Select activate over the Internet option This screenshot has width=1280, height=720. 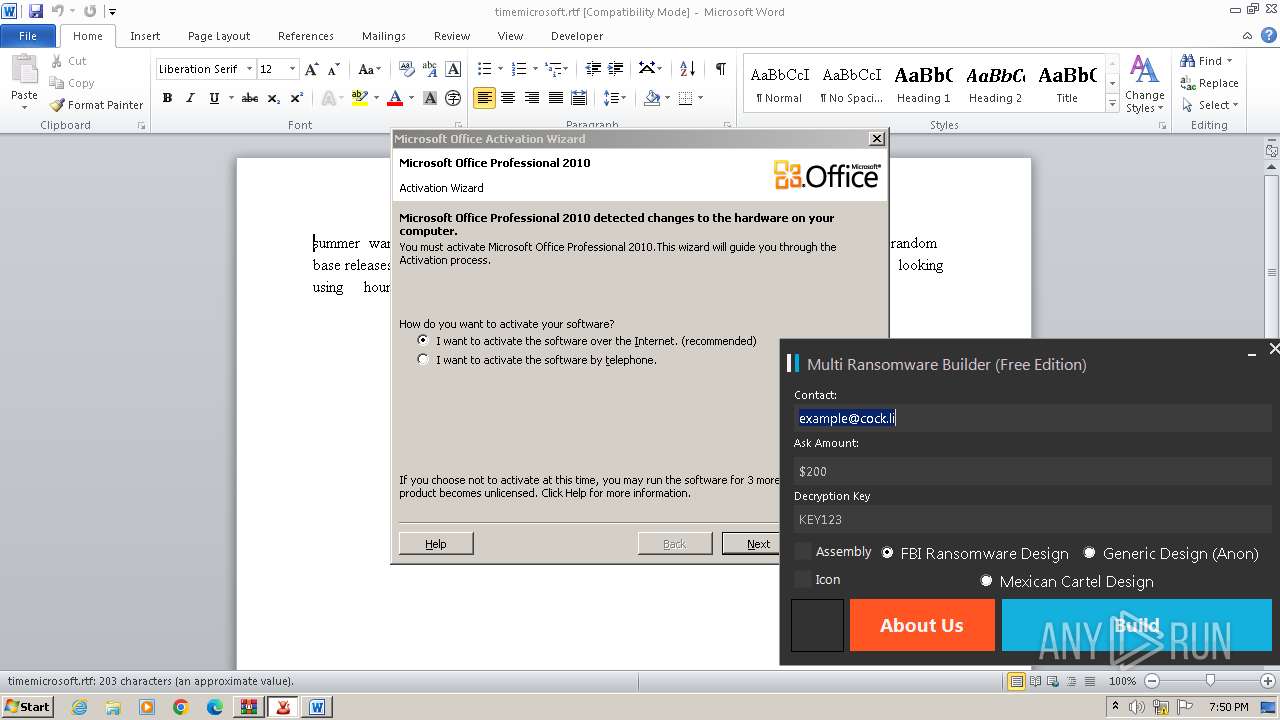pyautogui.click(x=423, y=340)
